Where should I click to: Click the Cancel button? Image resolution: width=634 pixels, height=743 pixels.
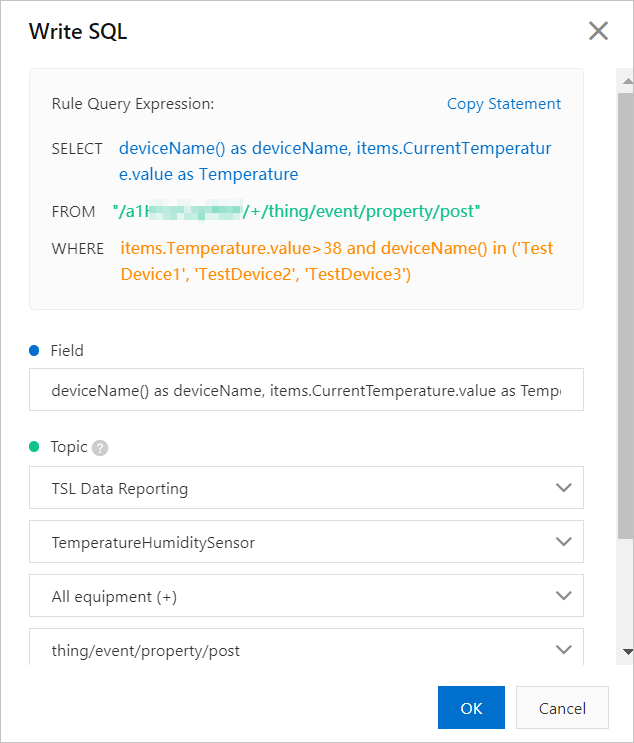[x=562, y=707]
